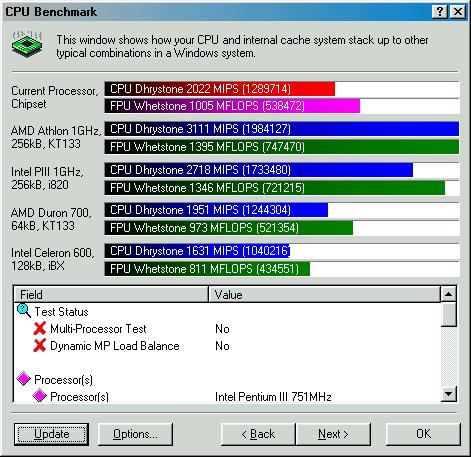Open the Options dialog

pyautogui.click(x=135, y=434)
